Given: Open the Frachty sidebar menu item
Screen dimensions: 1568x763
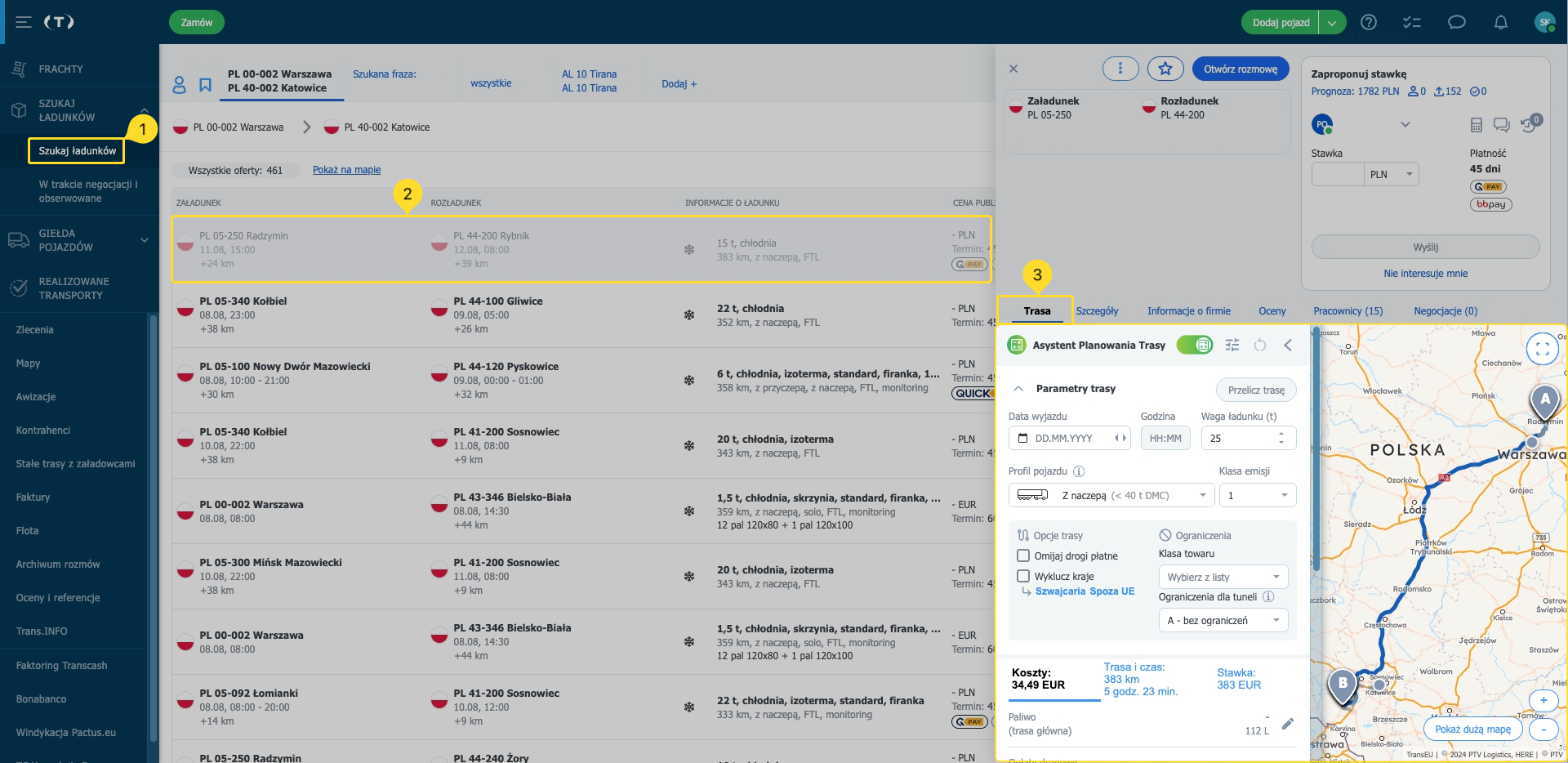Looking at the screenshot, I should [x=61, y=69].
